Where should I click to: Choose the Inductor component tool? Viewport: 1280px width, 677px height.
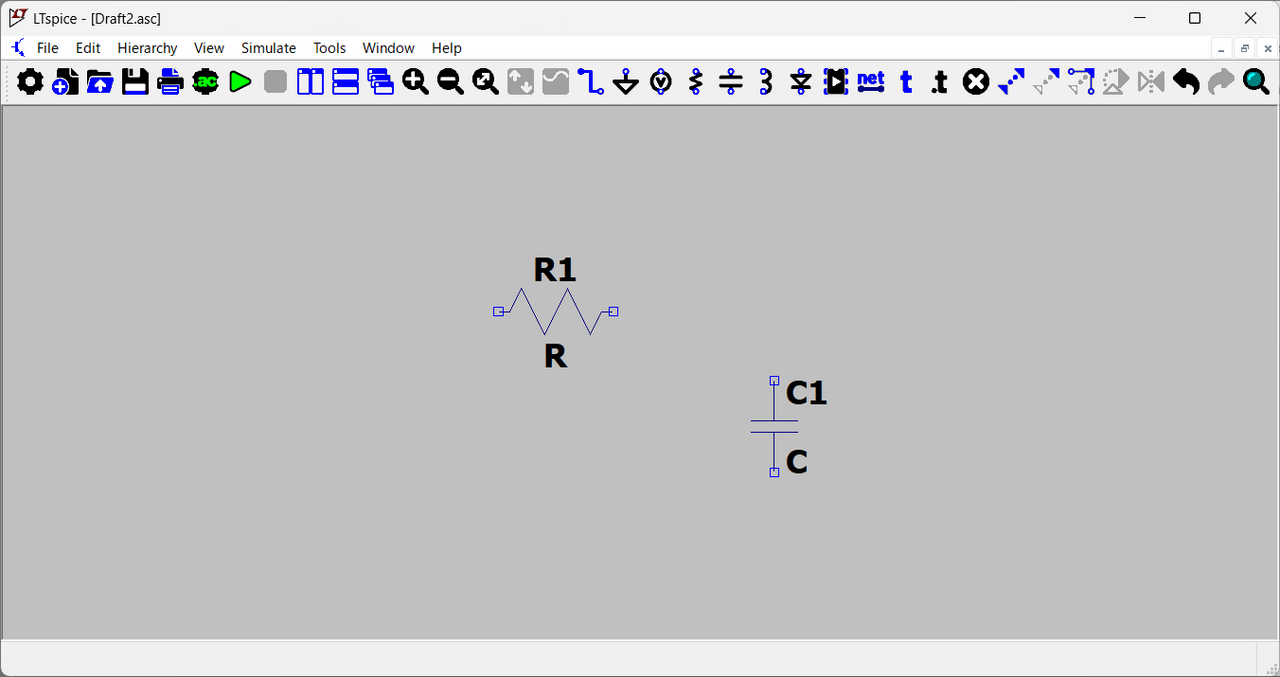pos(766,82)
